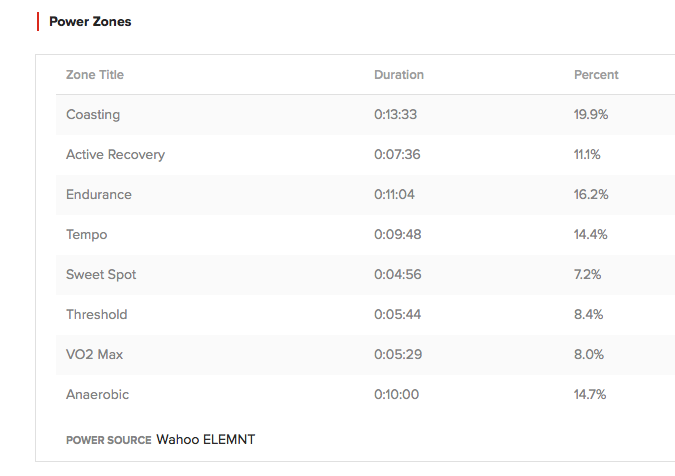The width and height of the screenshot is (675, 476).
Task: Click the Zone Title column header
Action: pos(95,75)
